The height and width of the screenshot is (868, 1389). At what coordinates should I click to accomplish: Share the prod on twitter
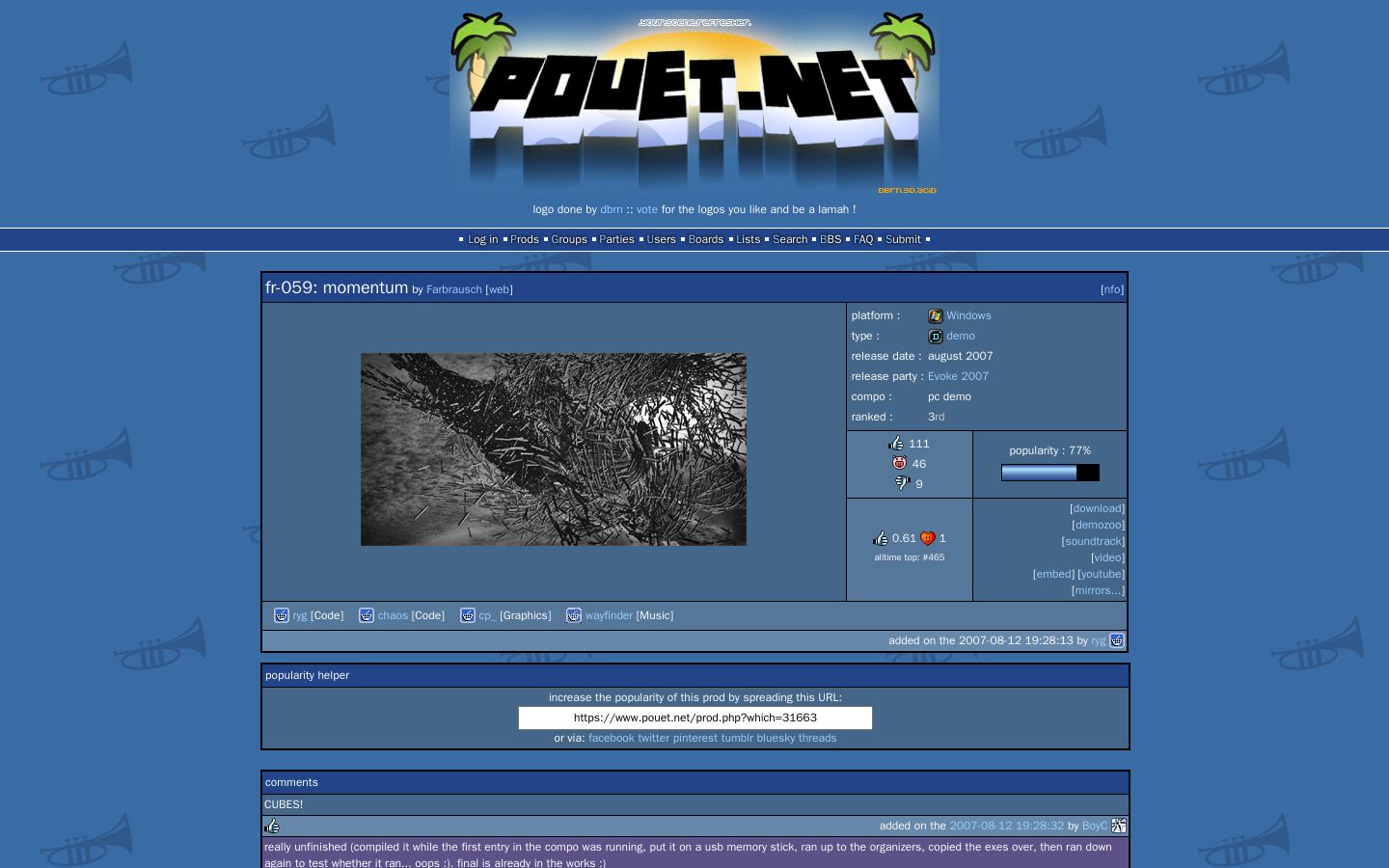click(653, 739)
